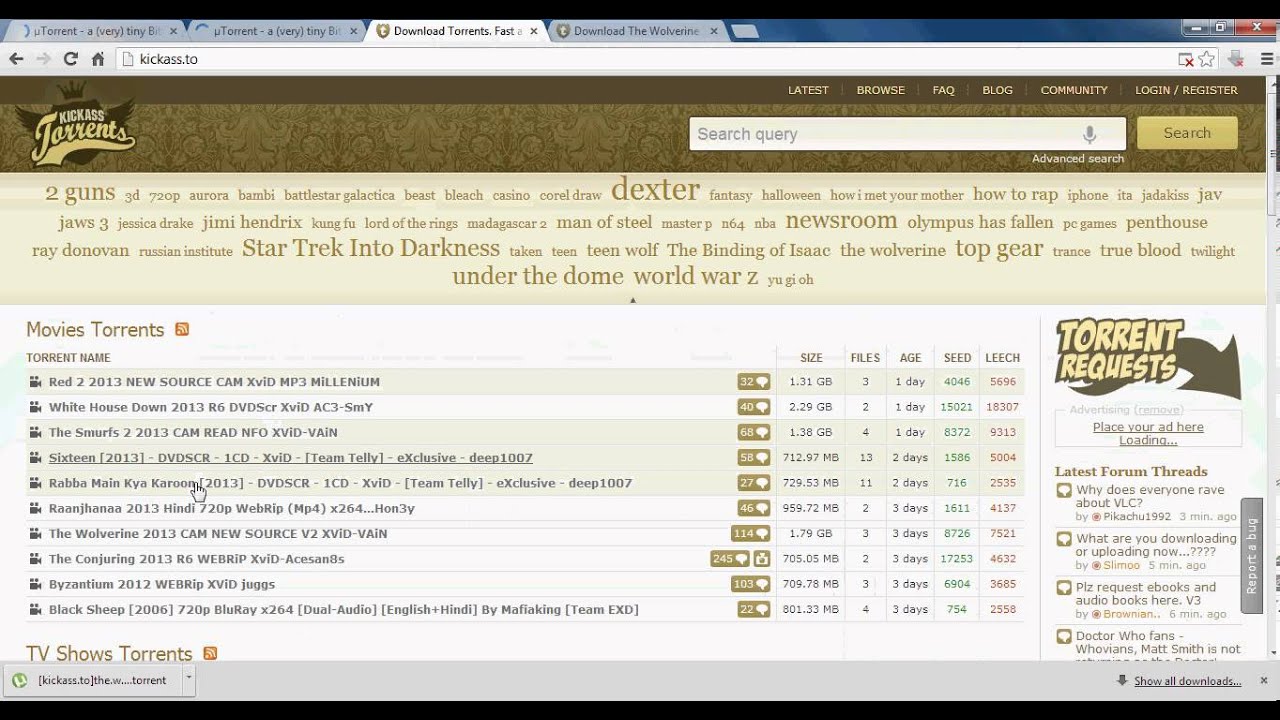Open the BROWSE menu item
Screen dimensions: 1280x720
coord(880,90)
